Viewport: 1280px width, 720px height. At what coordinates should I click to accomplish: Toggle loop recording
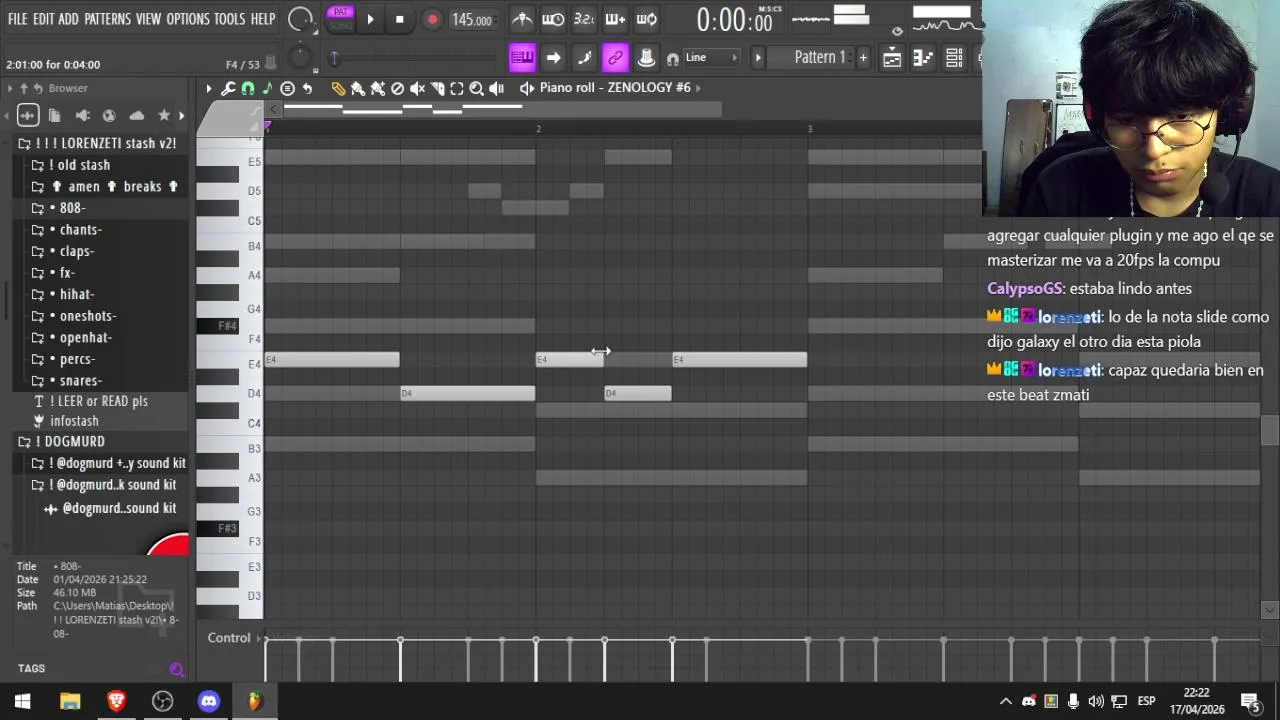(647, 19)
